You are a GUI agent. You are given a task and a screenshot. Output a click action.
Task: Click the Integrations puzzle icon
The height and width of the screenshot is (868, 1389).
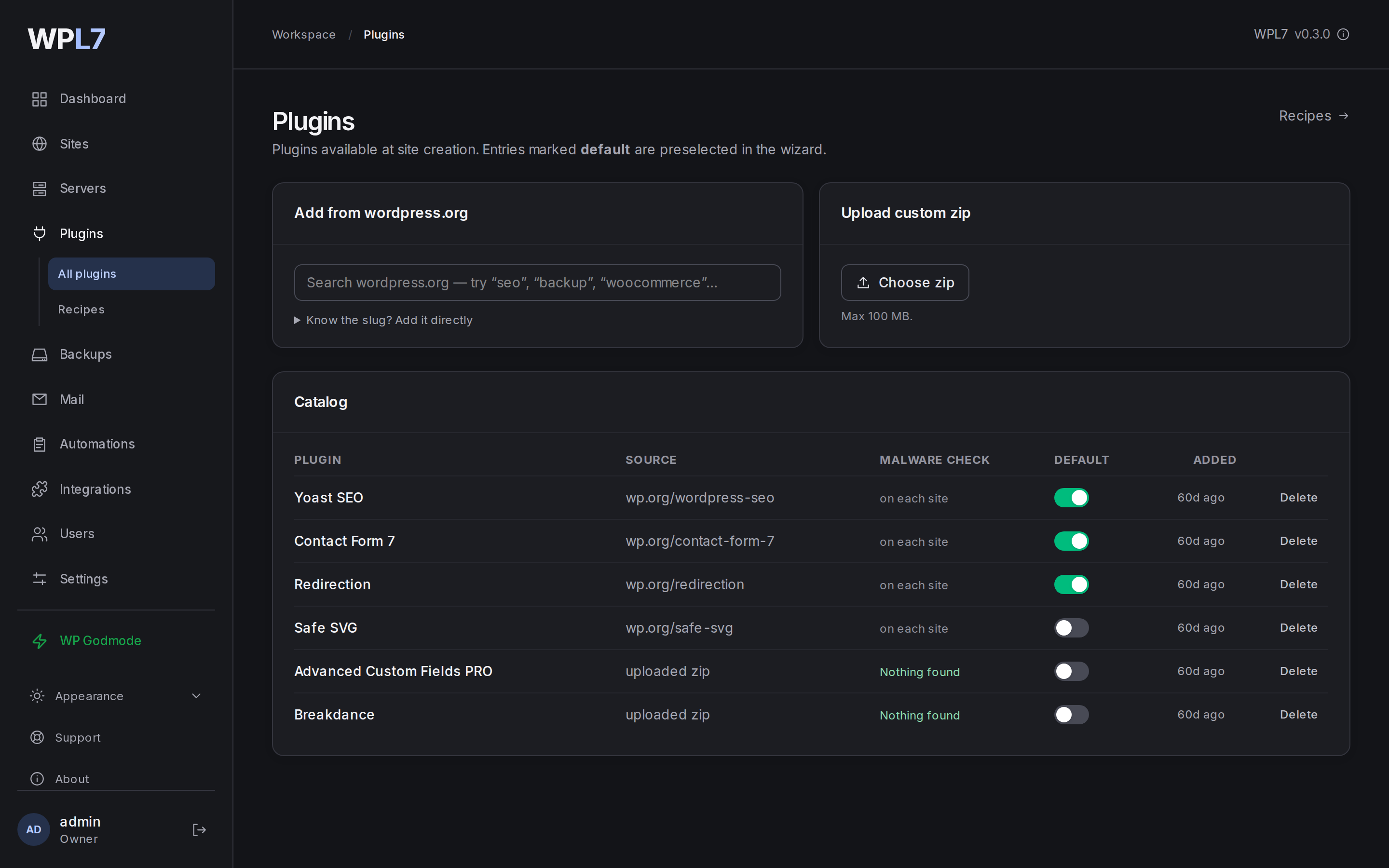(x=39, y=489)
